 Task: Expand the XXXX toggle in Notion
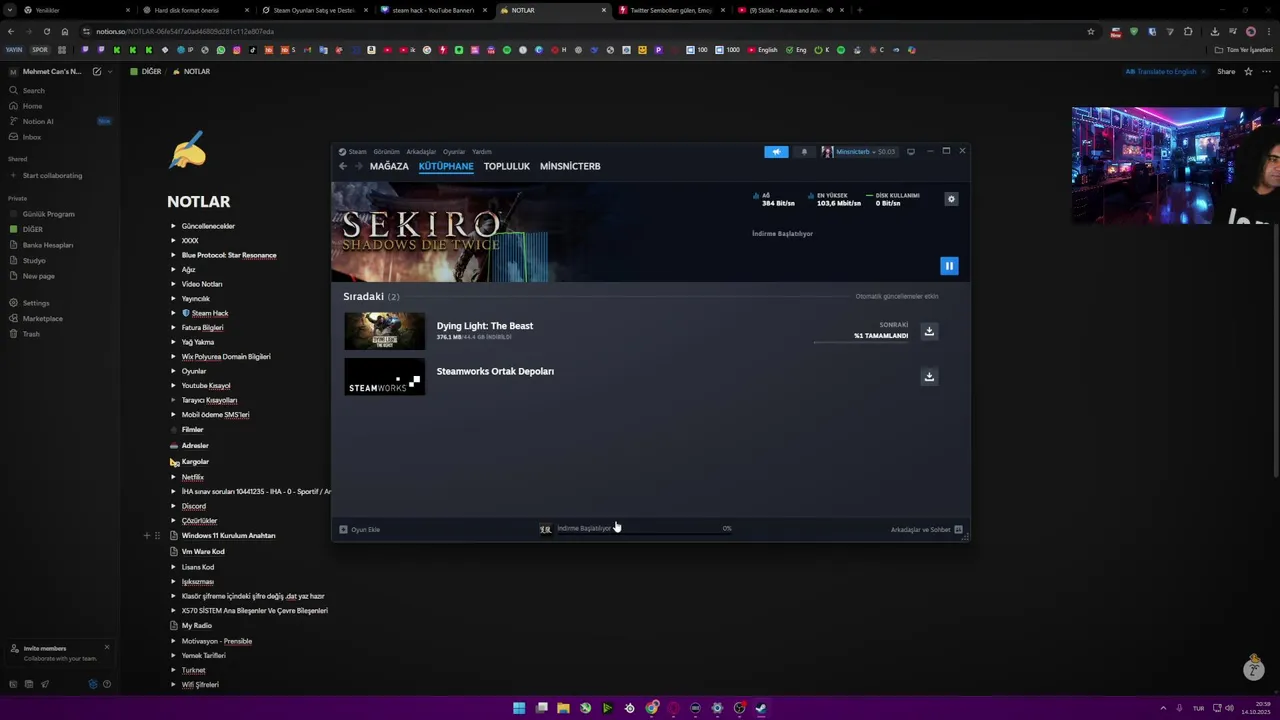(173, 240)
